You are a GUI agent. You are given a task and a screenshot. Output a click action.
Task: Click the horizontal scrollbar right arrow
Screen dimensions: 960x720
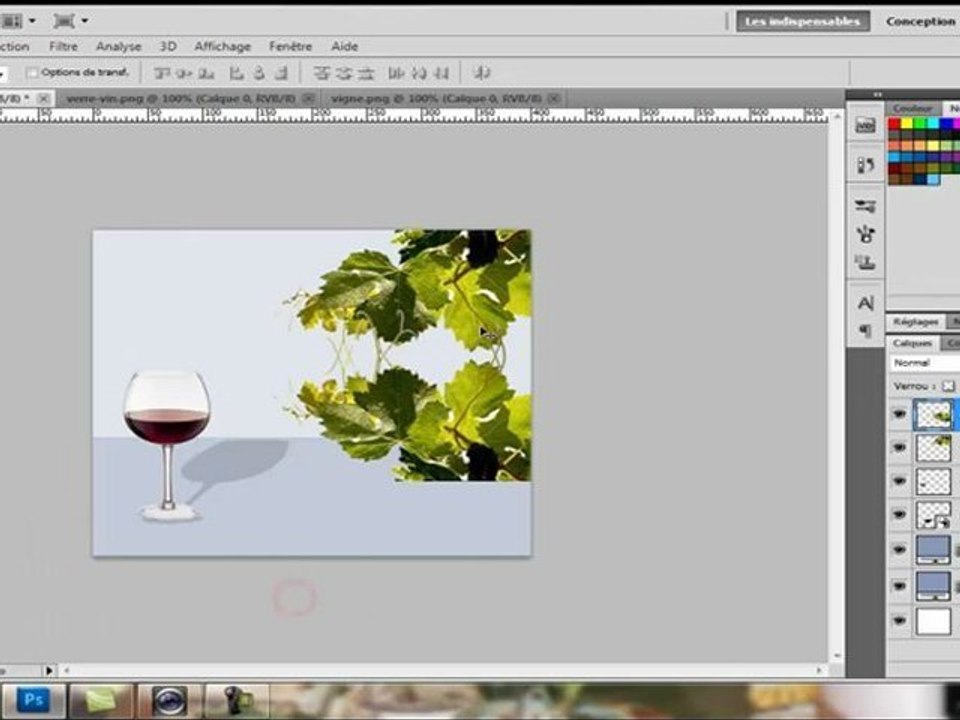(x=819, y=670)
